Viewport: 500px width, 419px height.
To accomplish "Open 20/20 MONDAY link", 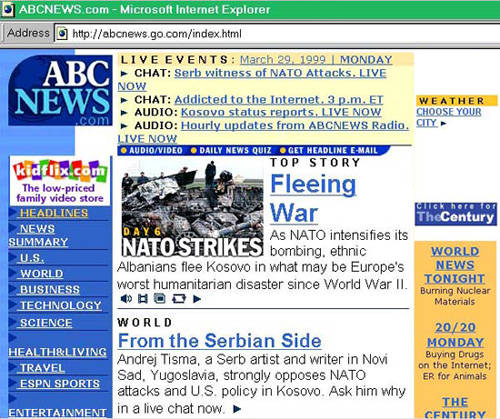I will pos(455,335).
